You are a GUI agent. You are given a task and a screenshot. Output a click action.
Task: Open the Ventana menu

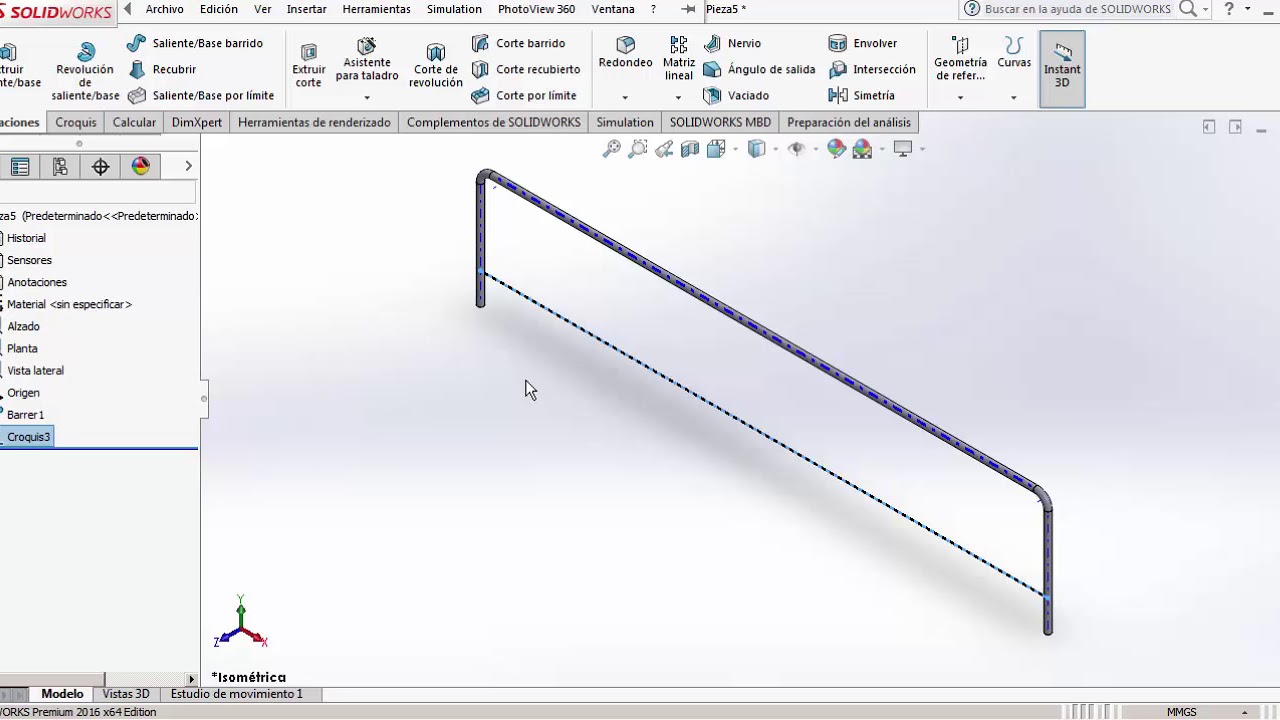click(613, 9)
